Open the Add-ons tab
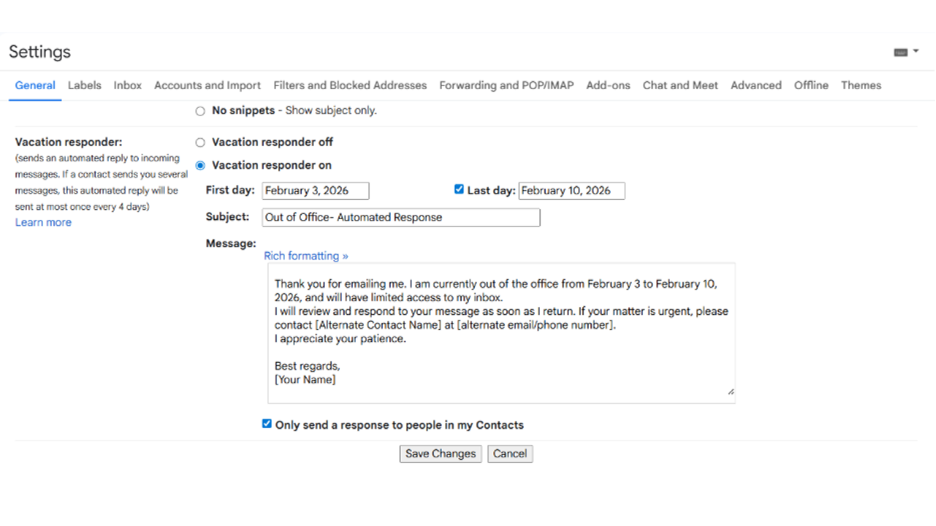This screenshot has height=526, width=936. click(x=608, y=86)
